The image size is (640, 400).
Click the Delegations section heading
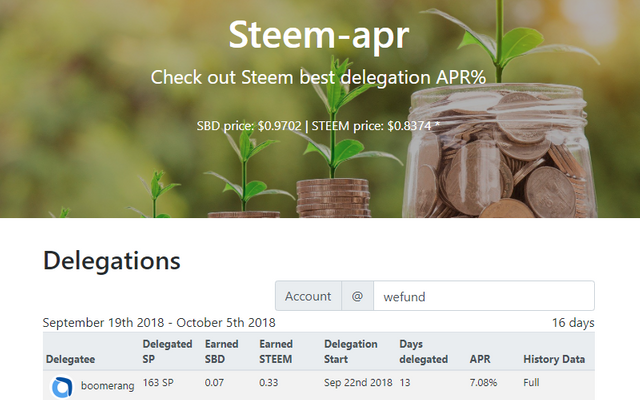pos(112,261)
